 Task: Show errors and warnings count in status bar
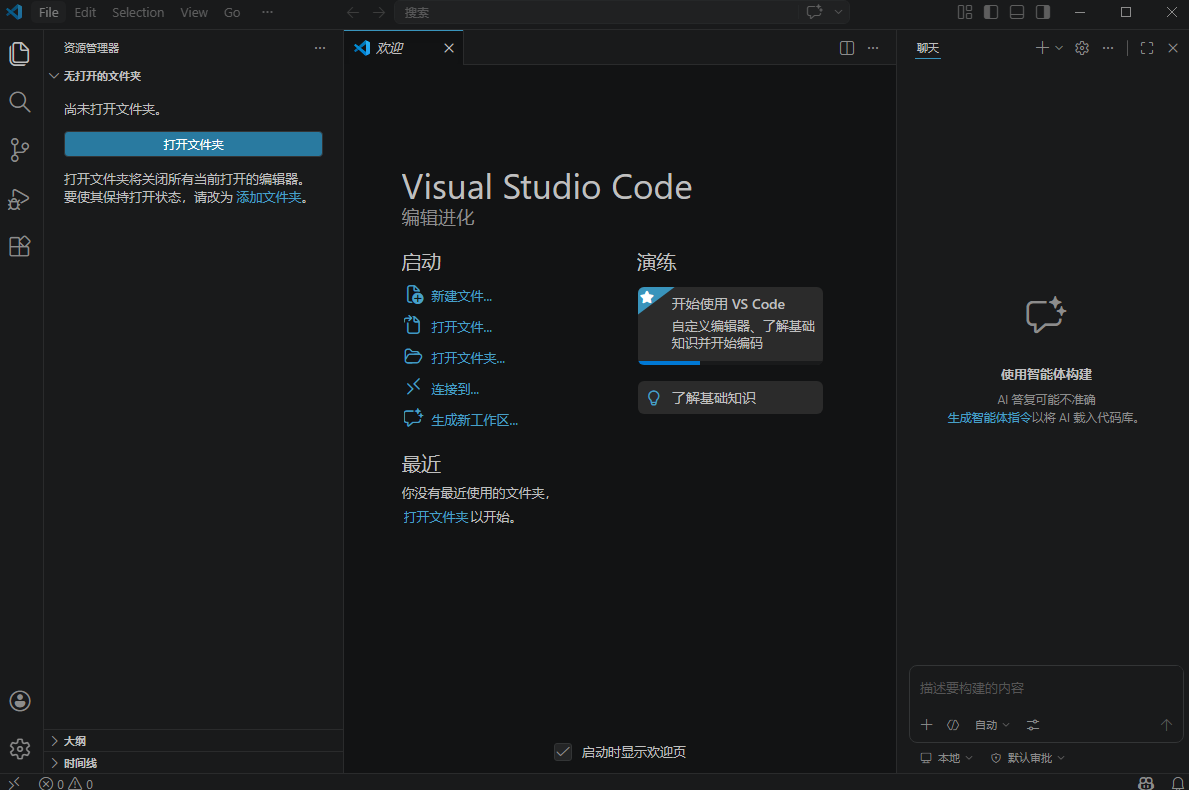pyautogui.click(x=66, y=783)
